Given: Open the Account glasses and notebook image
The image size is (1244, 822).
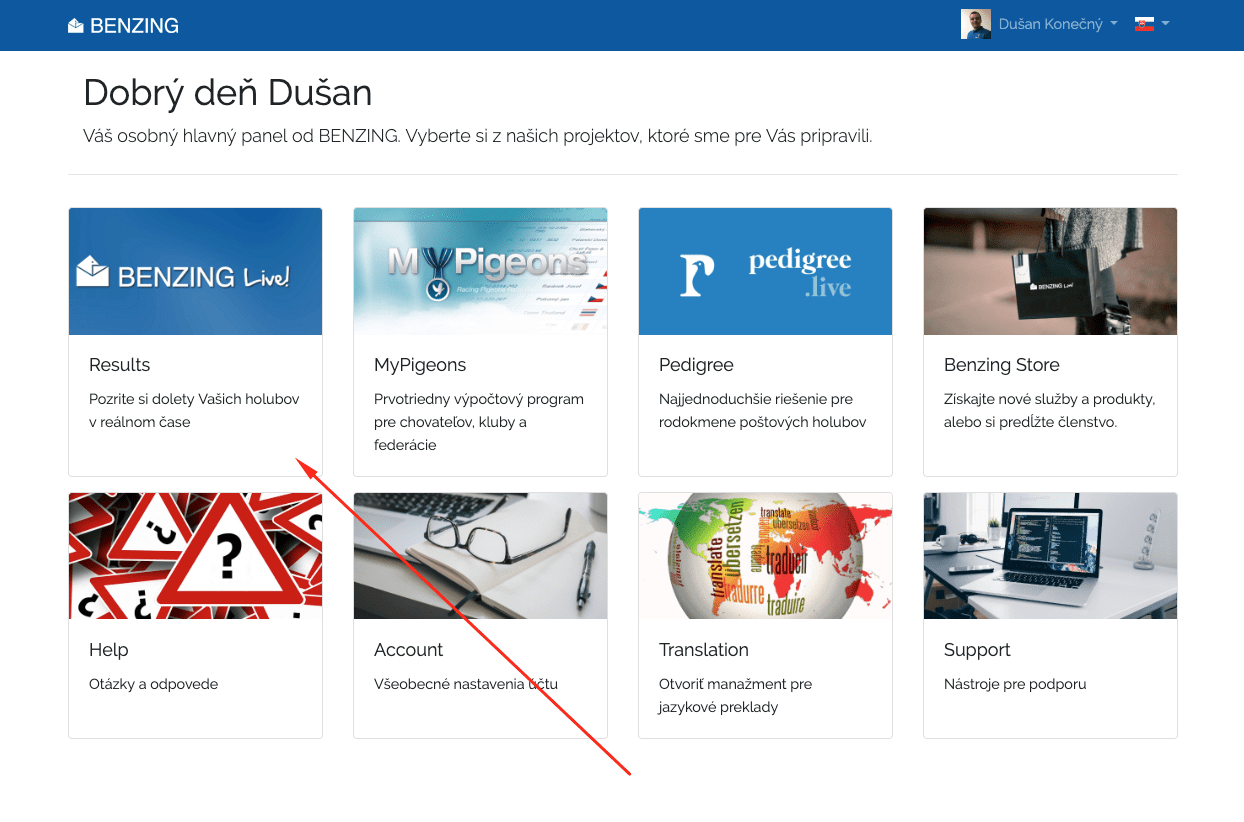Looking at the screenshot, I should tap(480, 556).
